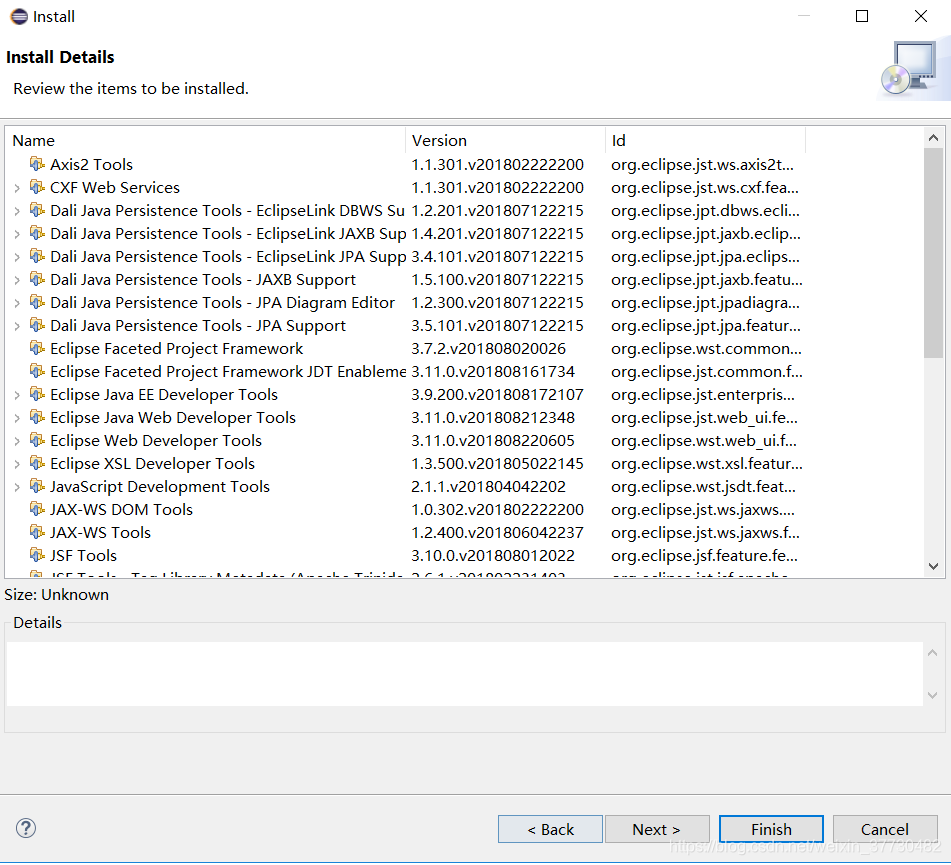Click the Eclipse logo in the title bar
Viewport: 951px width, 865px height.
click(19, 16)
